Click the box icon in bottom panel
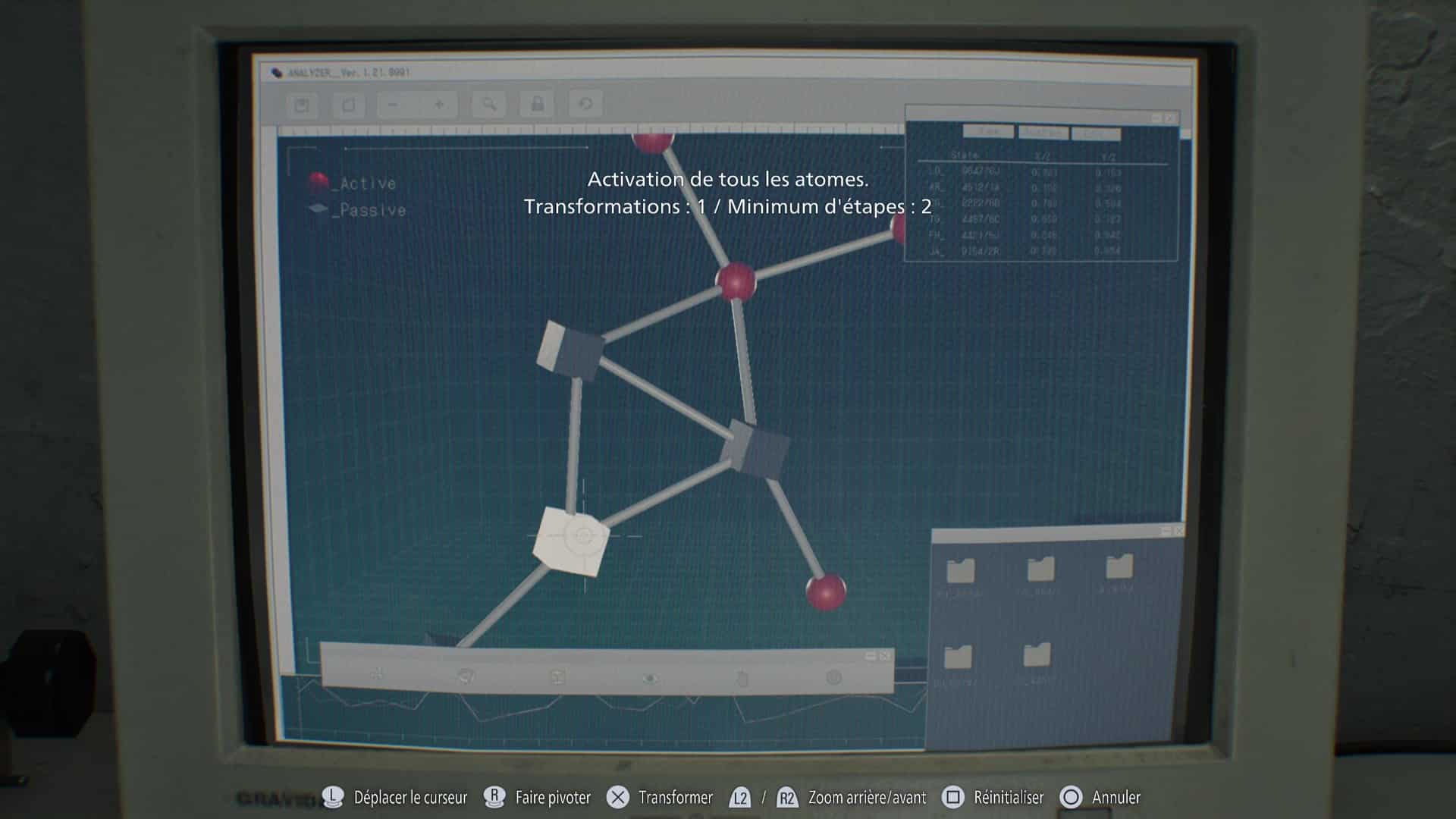 click(x=558, y=677)
